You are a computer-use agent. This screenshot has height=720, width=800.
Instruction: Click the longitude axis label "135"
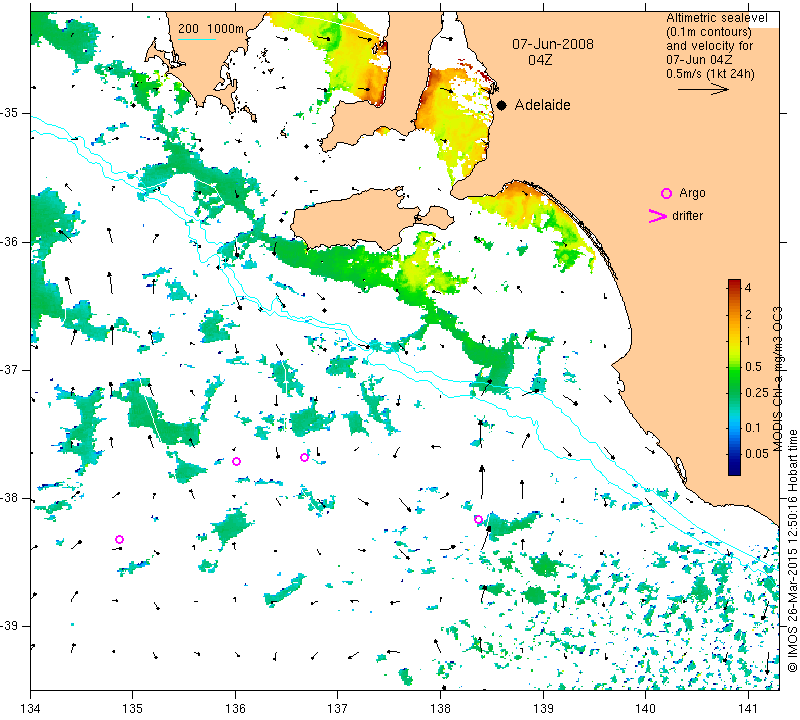133,709
